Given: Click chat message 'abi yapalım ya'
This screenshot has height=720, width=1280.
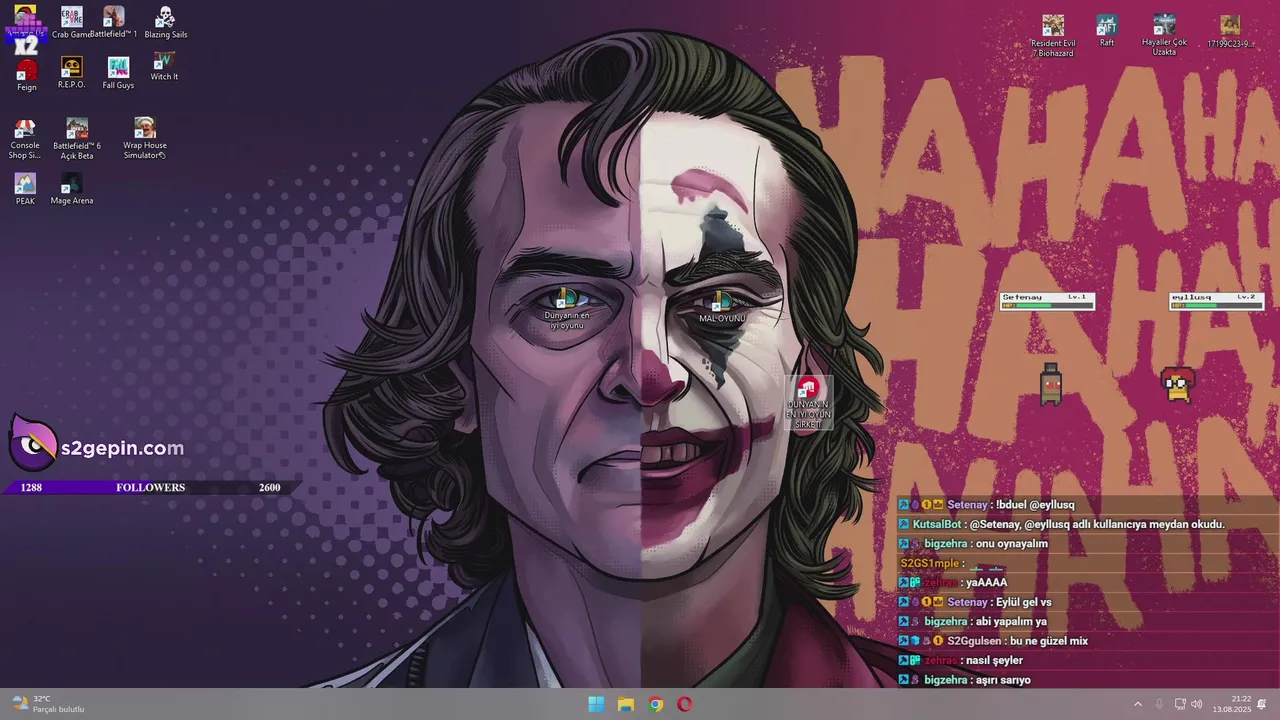Looking at the screenshot, I should point(1011,622).
